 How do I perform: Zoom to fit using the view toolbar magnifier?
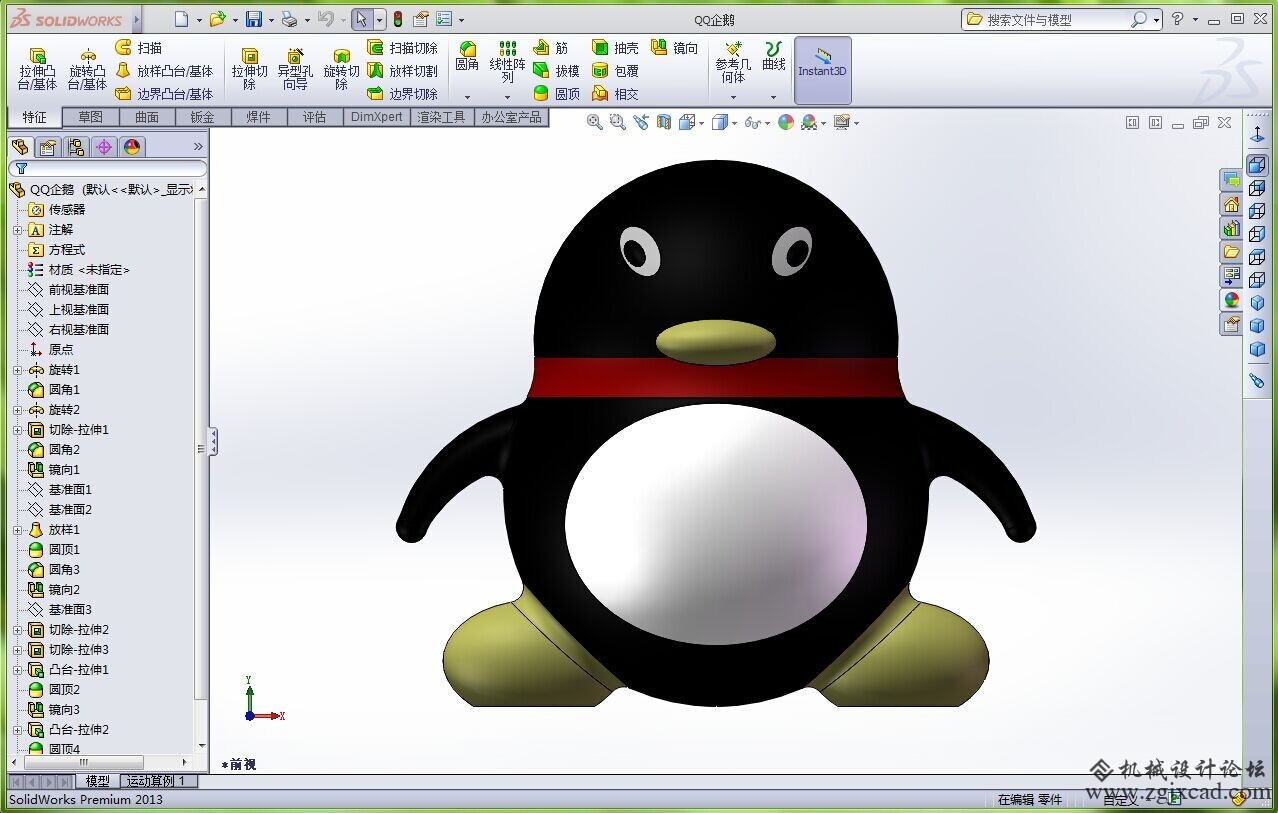tap(595, 122)
